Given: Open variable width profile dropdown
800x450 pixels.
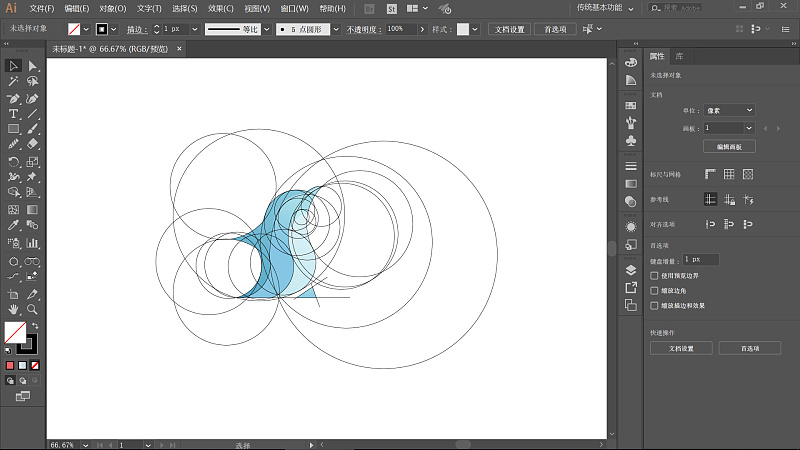Looking at the screenshot, I should 266,30.
